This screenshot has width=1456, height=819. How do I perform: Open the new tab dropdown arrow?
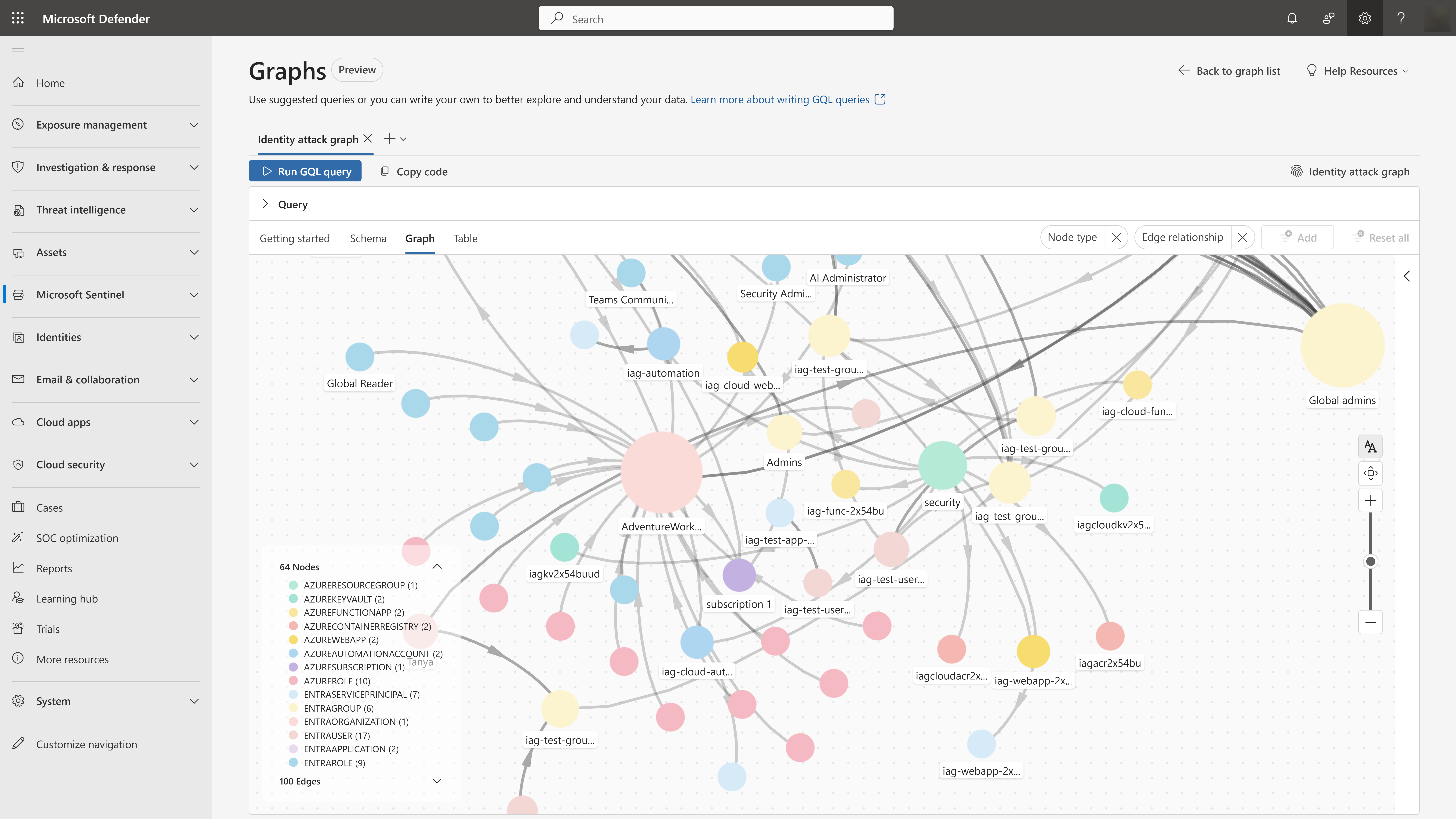point(403,139)
